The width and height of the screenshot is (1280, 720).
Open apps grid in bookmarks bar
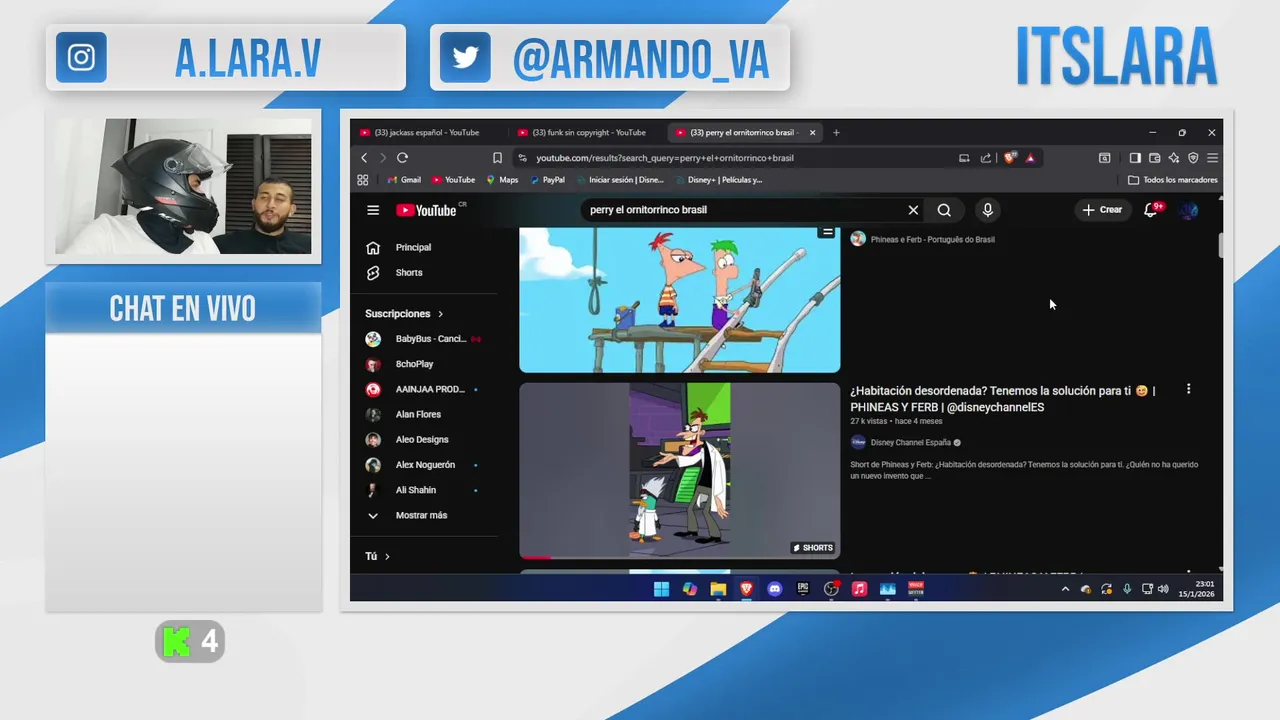click(x=362, y=180)
